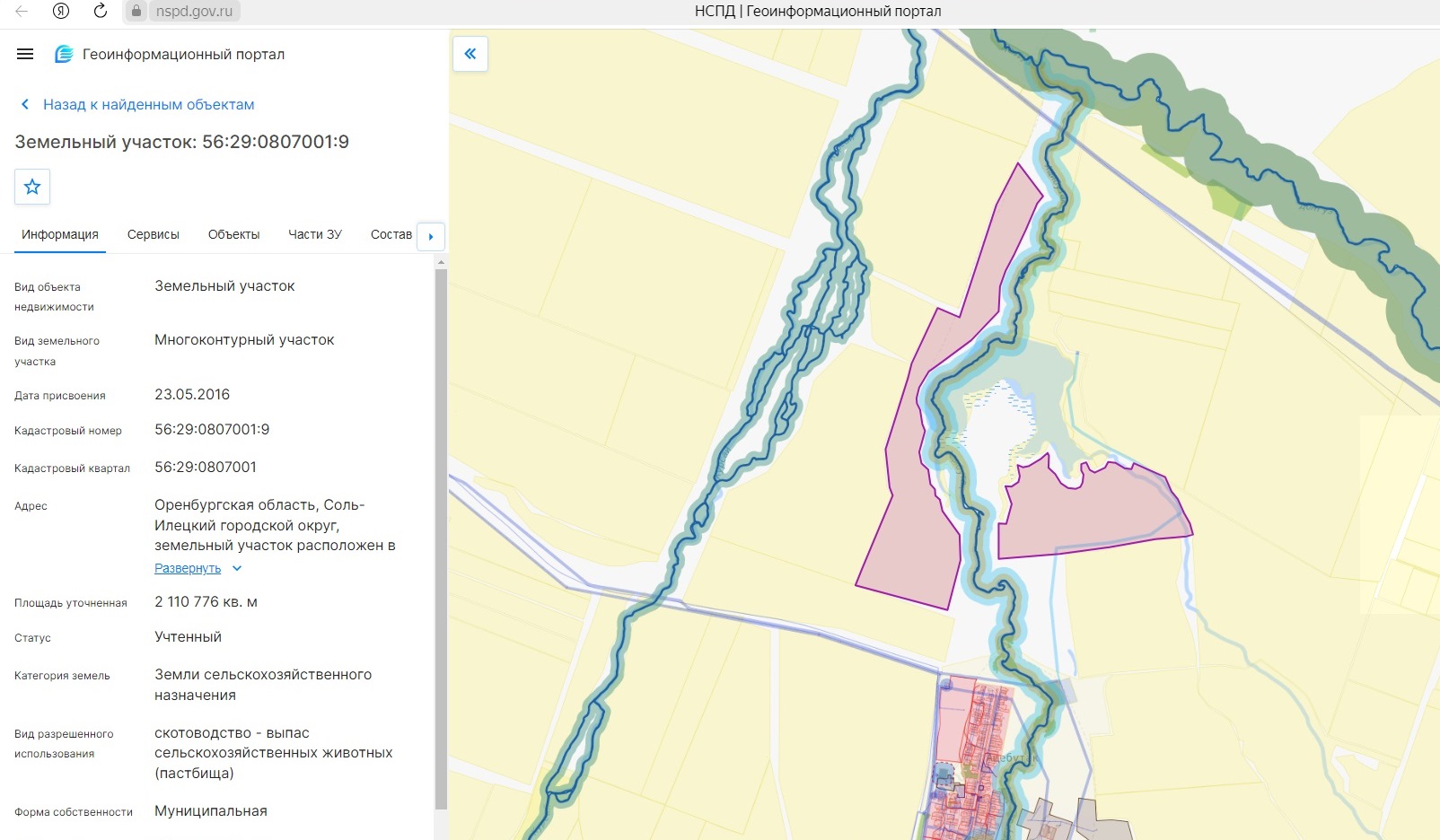The width and height of the screenshot is (1440, 840).
Task: Switch to the Сервисы tab
Action: pyautogui.click(x=154, y=234)
